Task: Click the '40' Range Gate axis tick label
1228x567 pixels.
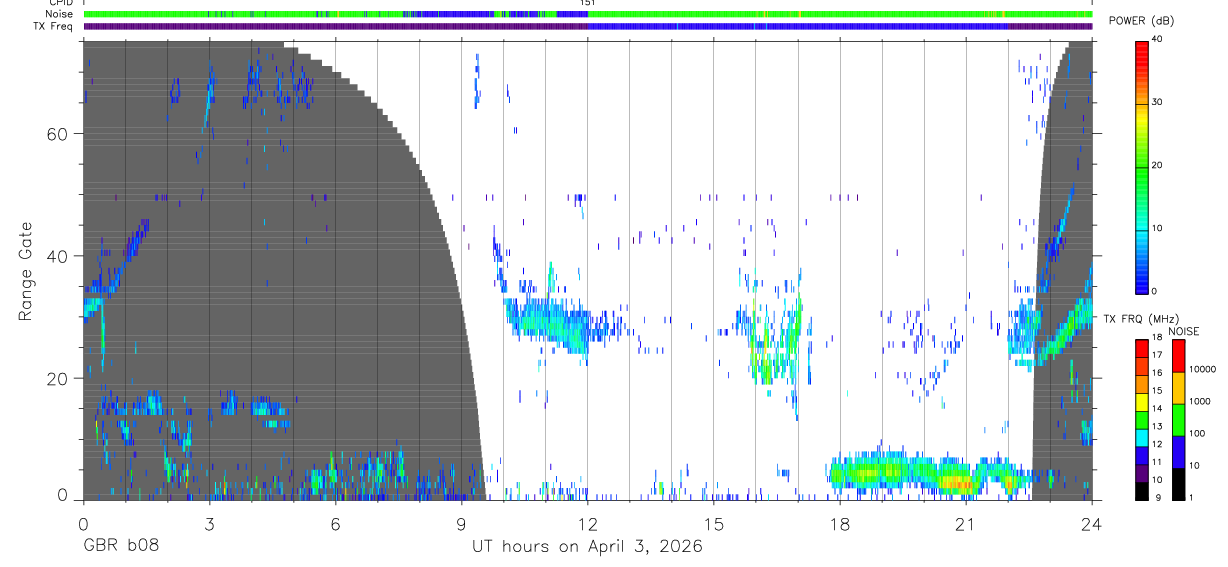Action: click(x=57, y=256)
